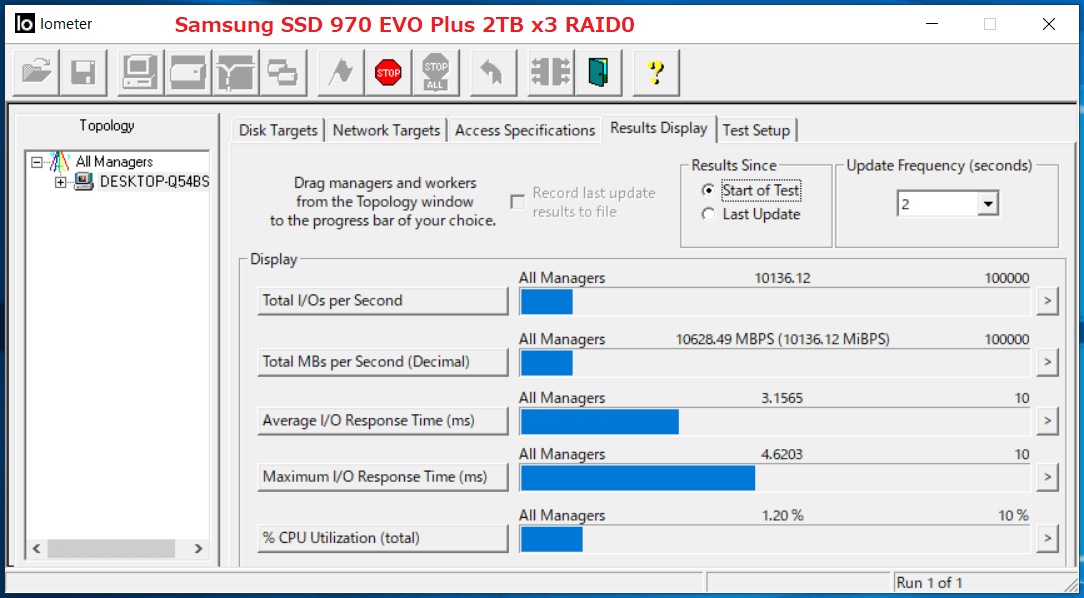Image resolution: width=1084 pixels, height=598 pixels.
Task: Click the % CPU Utilization progress bar
Action: coord(775,539)
